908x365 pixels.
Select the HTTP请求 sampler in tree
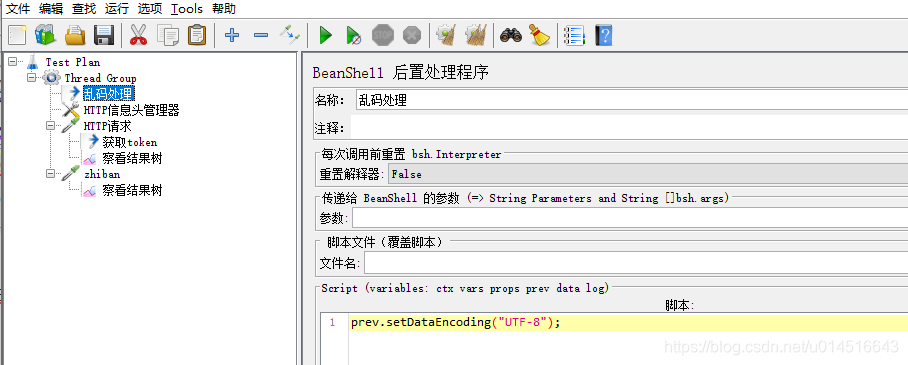pyautogui.click(x=108, y=126)
